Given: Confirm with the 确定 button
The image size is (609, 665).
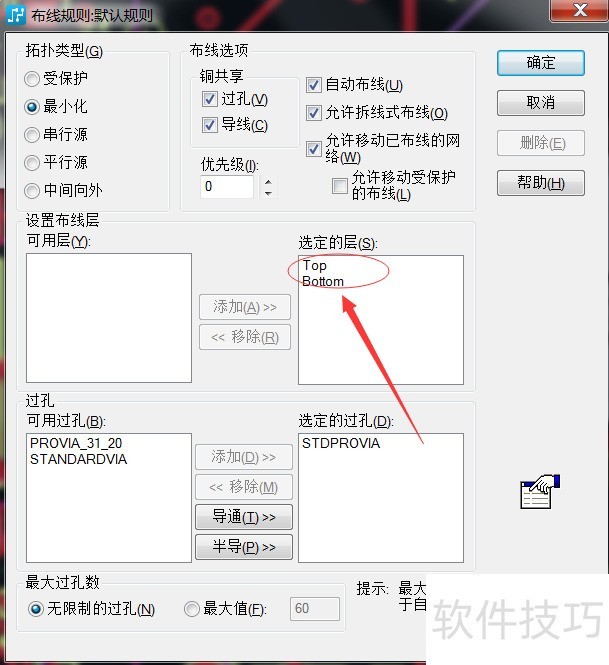Looking at the screenshot, I should tap(541, 63).
